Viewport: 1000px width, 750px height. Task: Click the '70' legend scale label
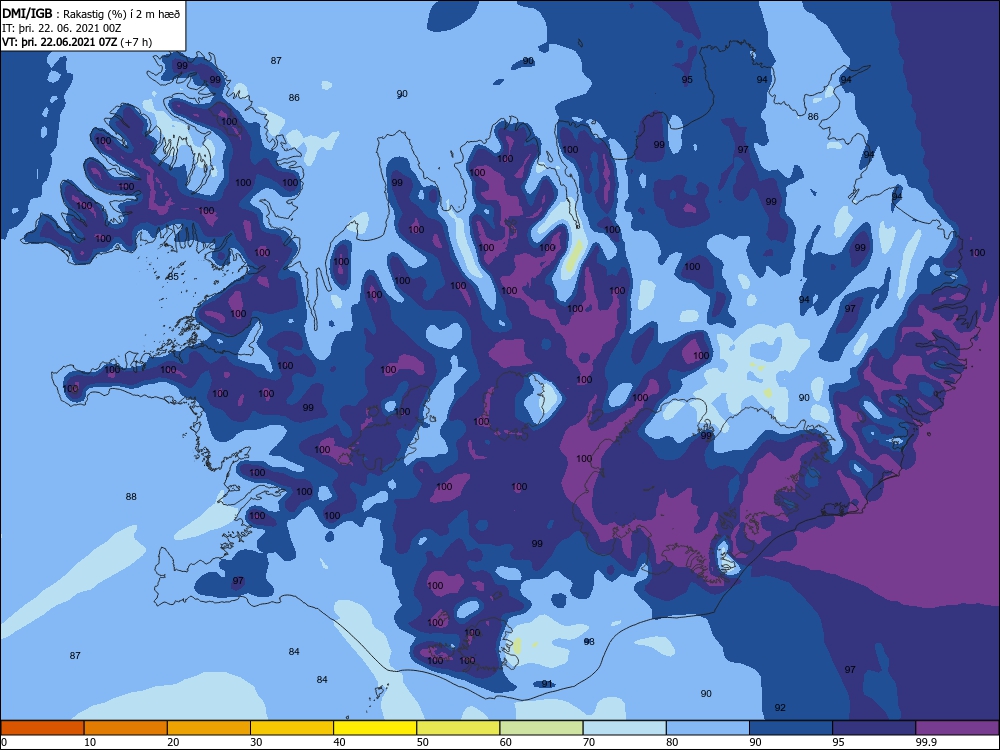(x=589, y=742)
